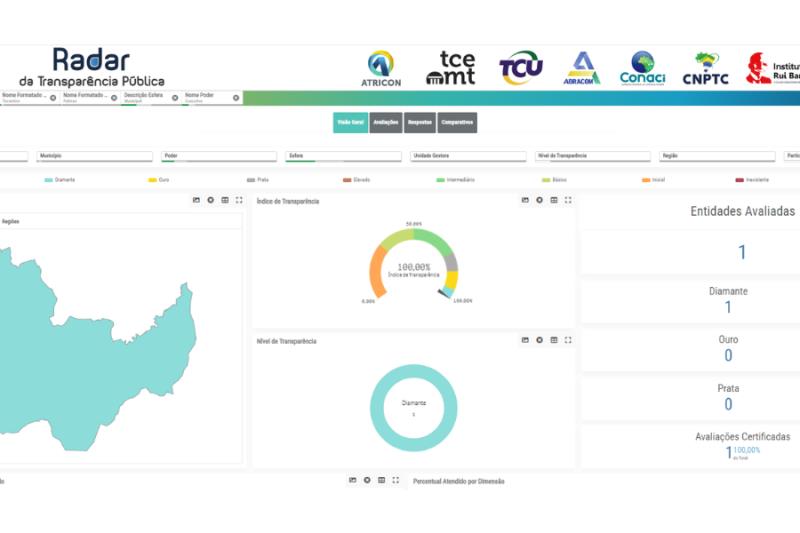Select the Visão Geral button
This screenshot has height=533, width=800.
(x=350, y=122)
